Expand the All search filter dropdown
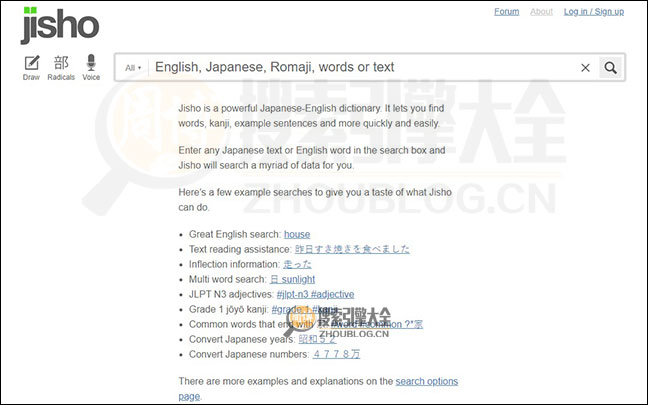Viewport: 648px width, 405px height. tap(133, 68)
